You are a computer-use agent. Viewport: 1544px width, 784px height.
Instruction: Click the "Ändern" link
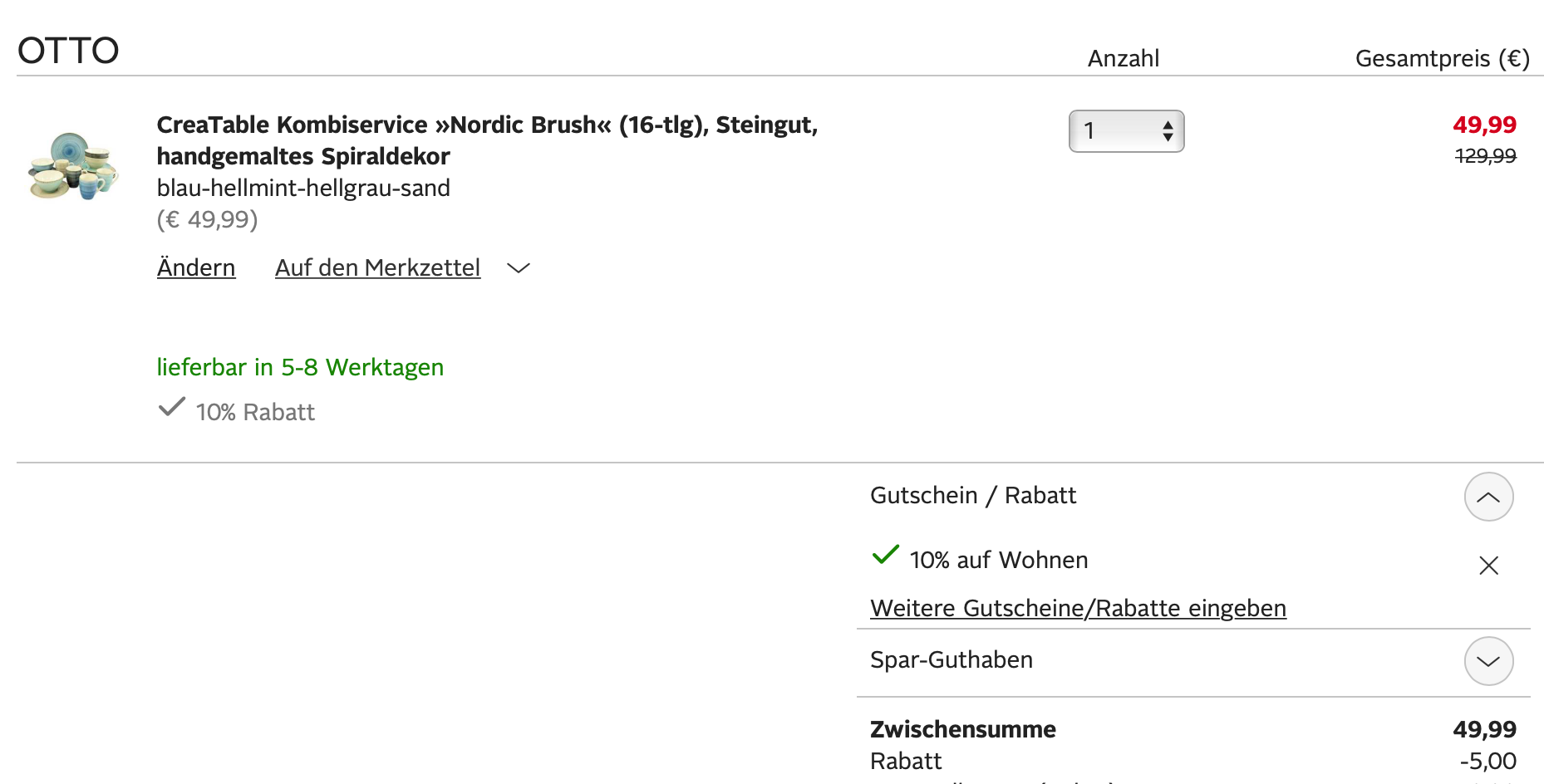(196, 267)
